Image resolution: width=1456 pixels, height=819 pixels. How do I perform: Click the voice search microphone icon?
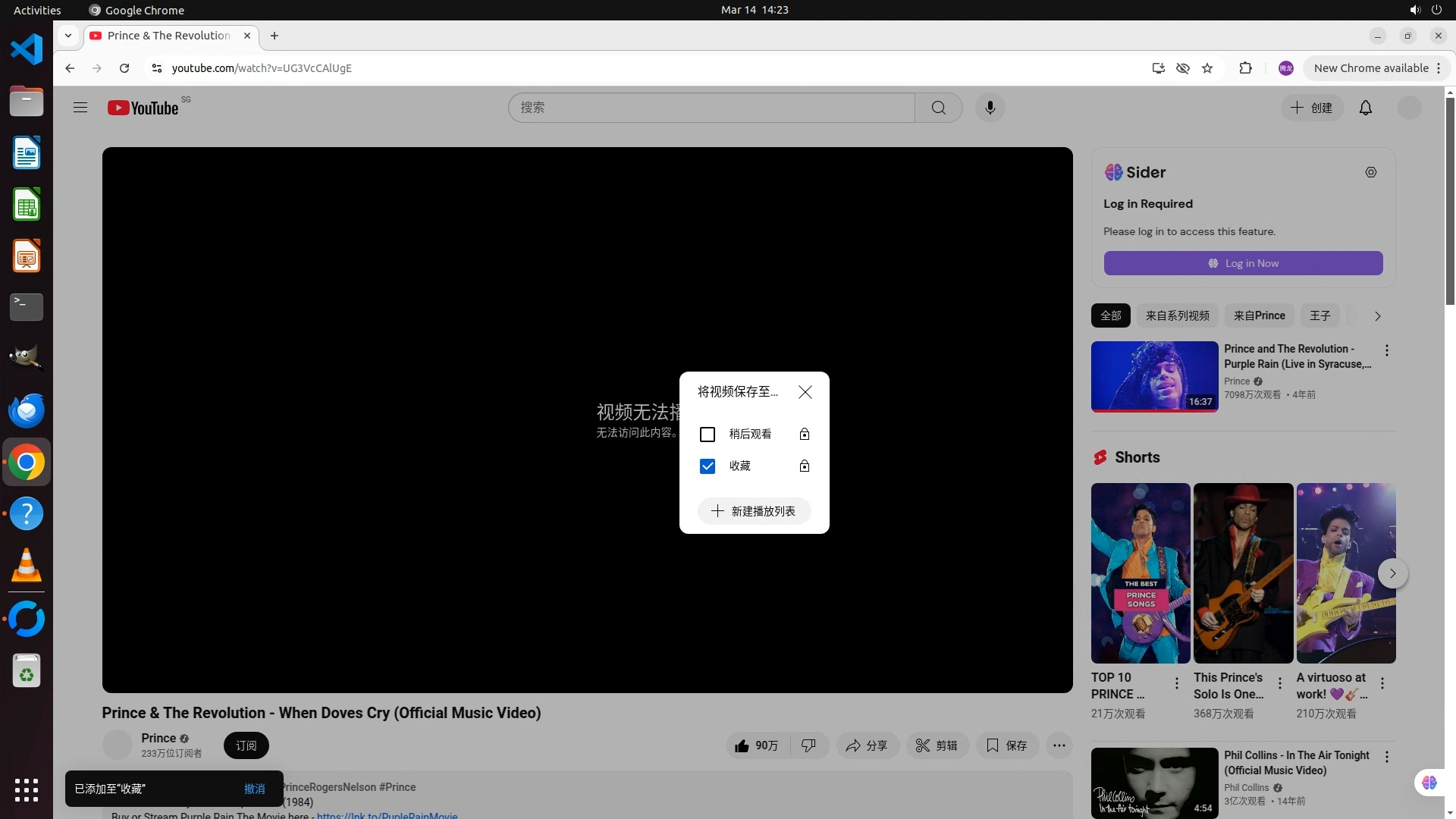(990, 108)
